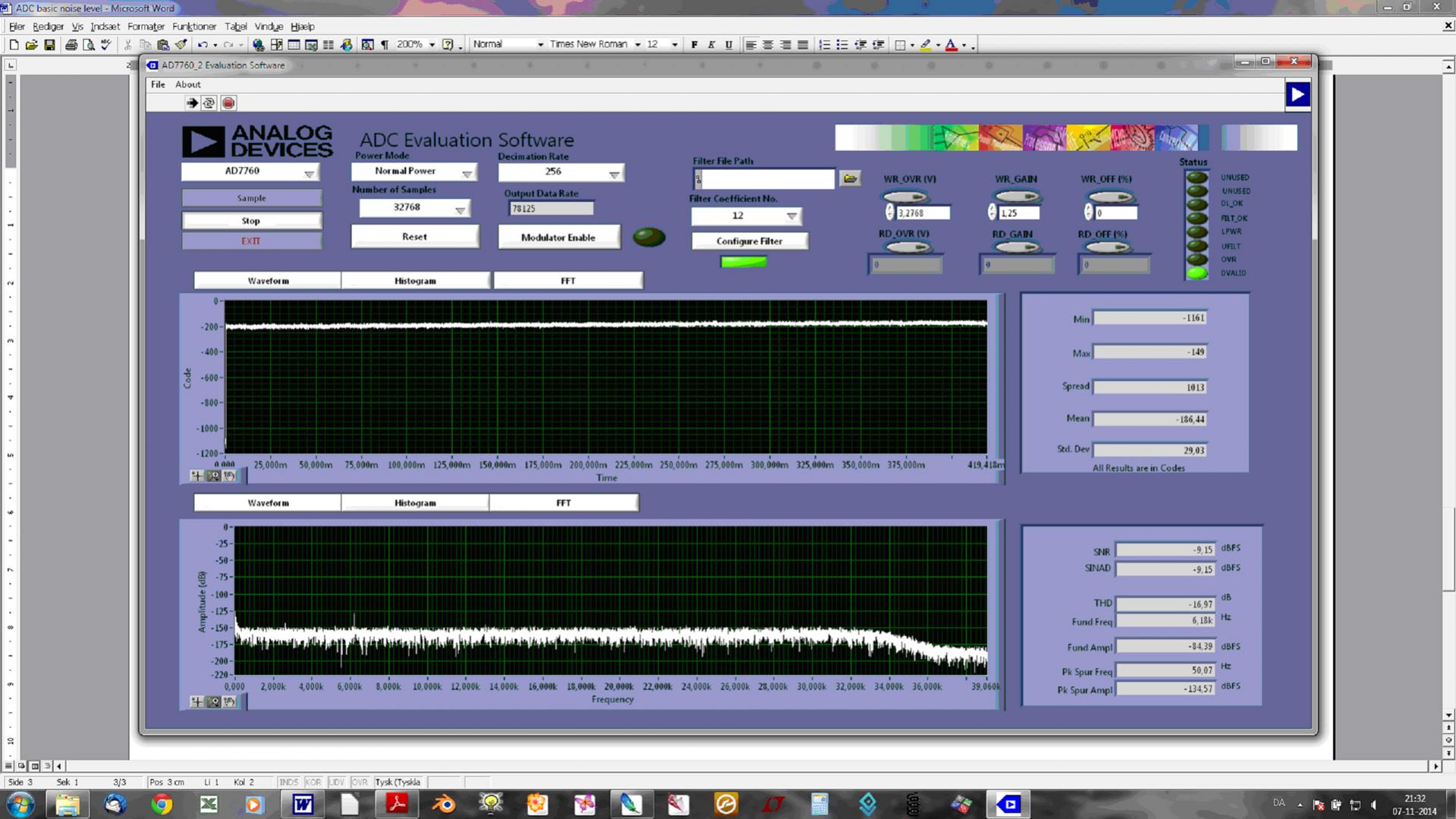Click the folder browse icon beside Filter File Path
This screenshot has width=1456, height=819.
click(850, 178)
